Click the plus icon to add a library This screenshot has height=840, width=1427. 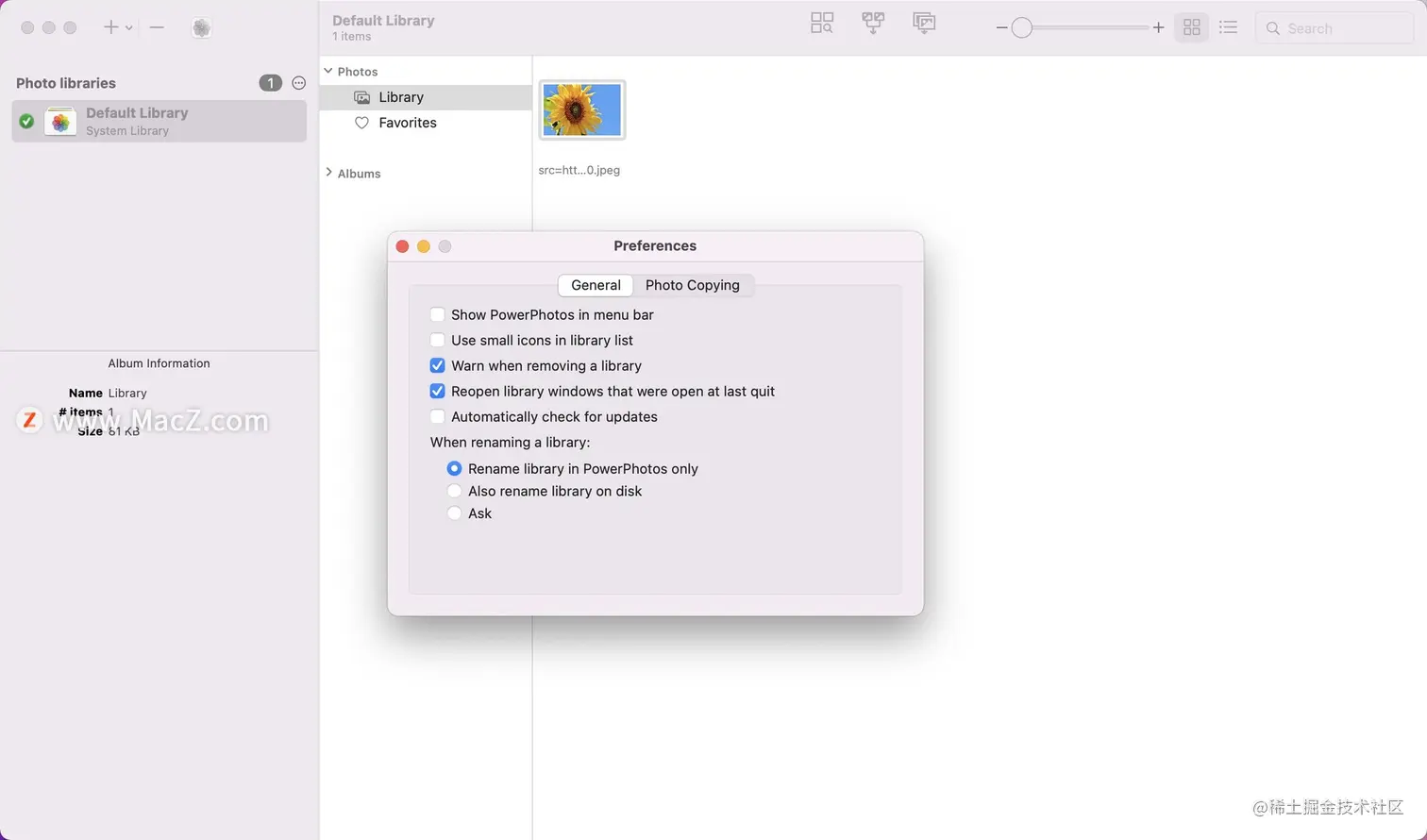point(111,27)
